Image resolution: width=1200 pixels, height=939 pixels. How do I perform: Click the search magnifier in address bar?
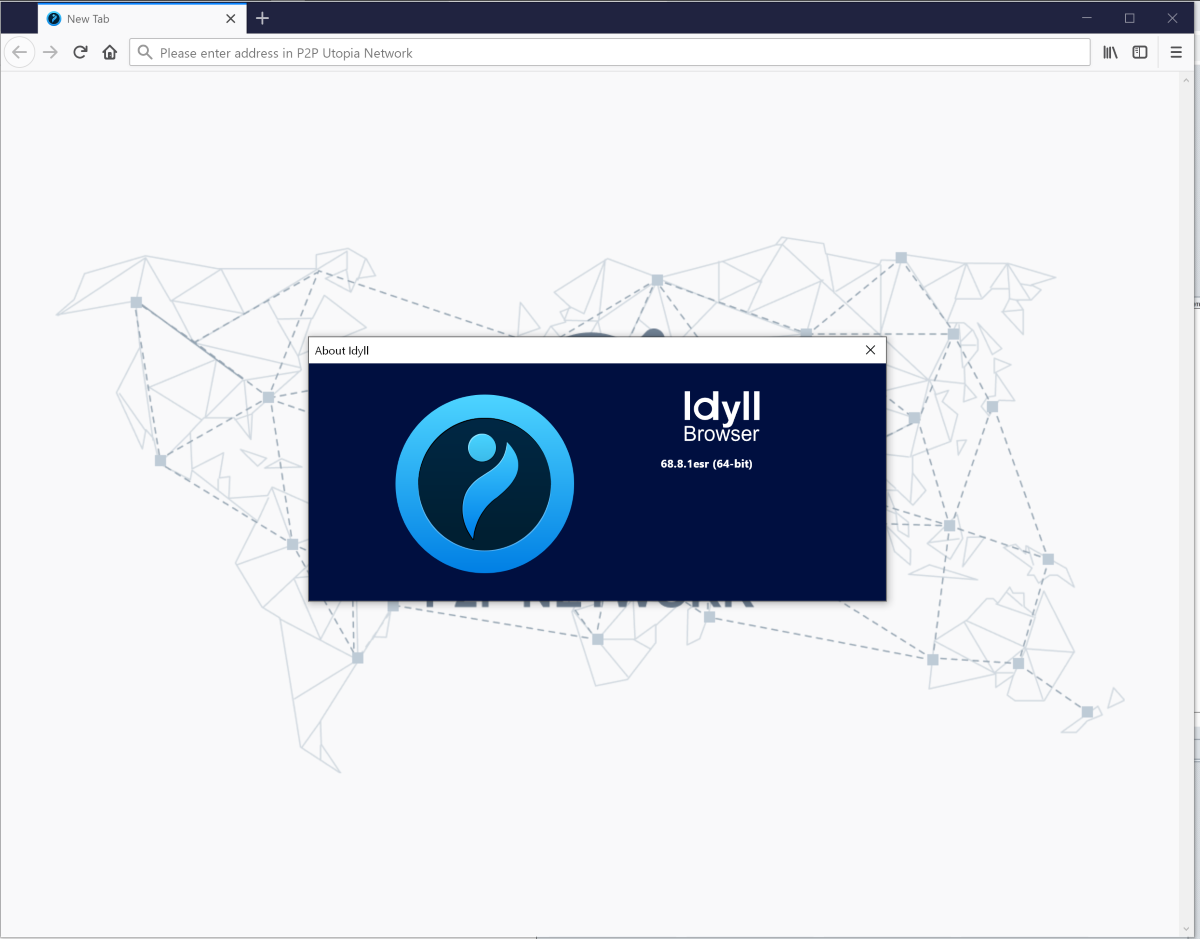[146, 53]
